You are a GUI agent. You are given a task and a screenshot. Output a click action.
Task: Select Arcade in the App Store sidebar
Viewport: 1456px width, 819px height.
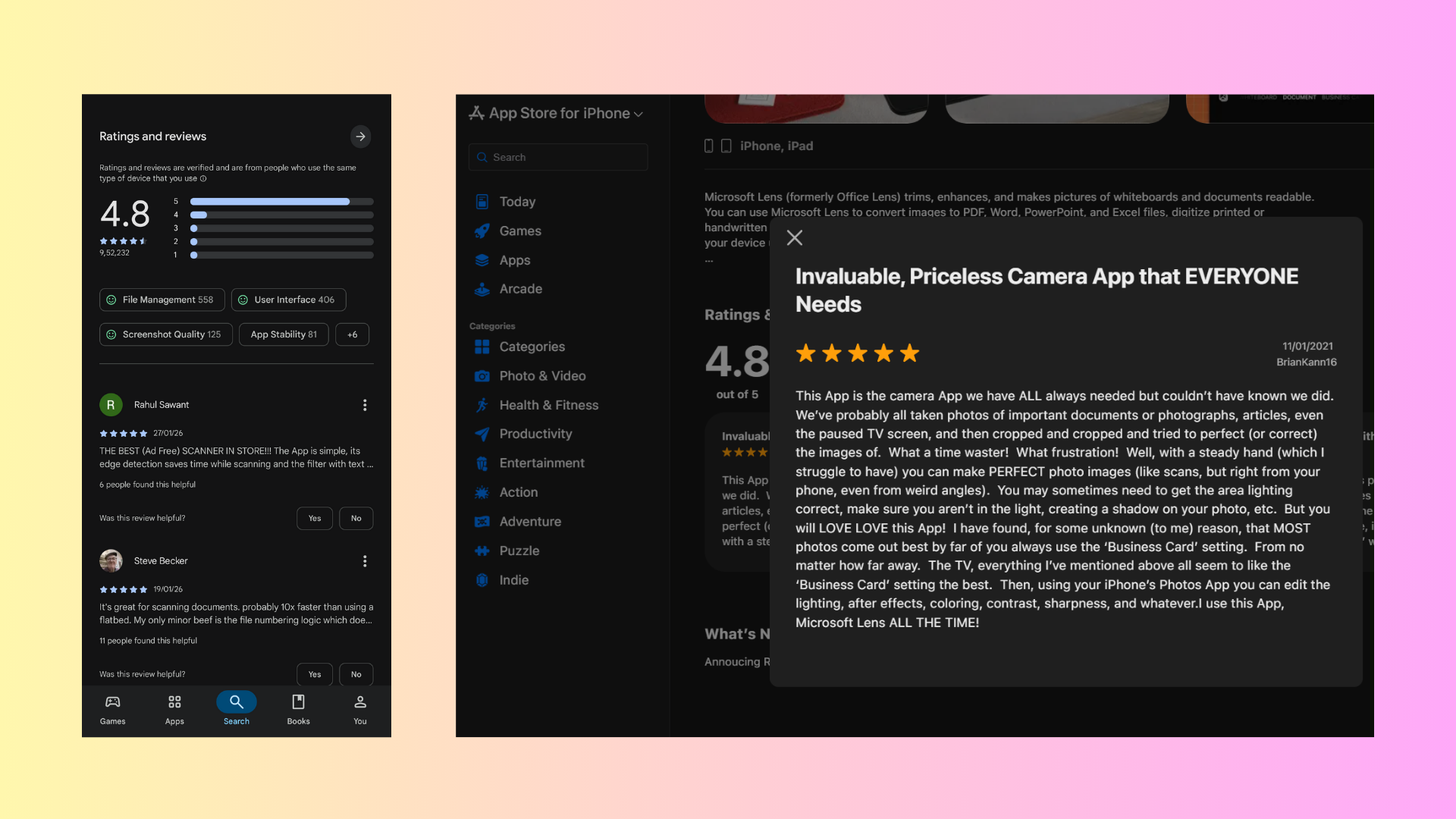pyautogui.click(x=520, y=289)
